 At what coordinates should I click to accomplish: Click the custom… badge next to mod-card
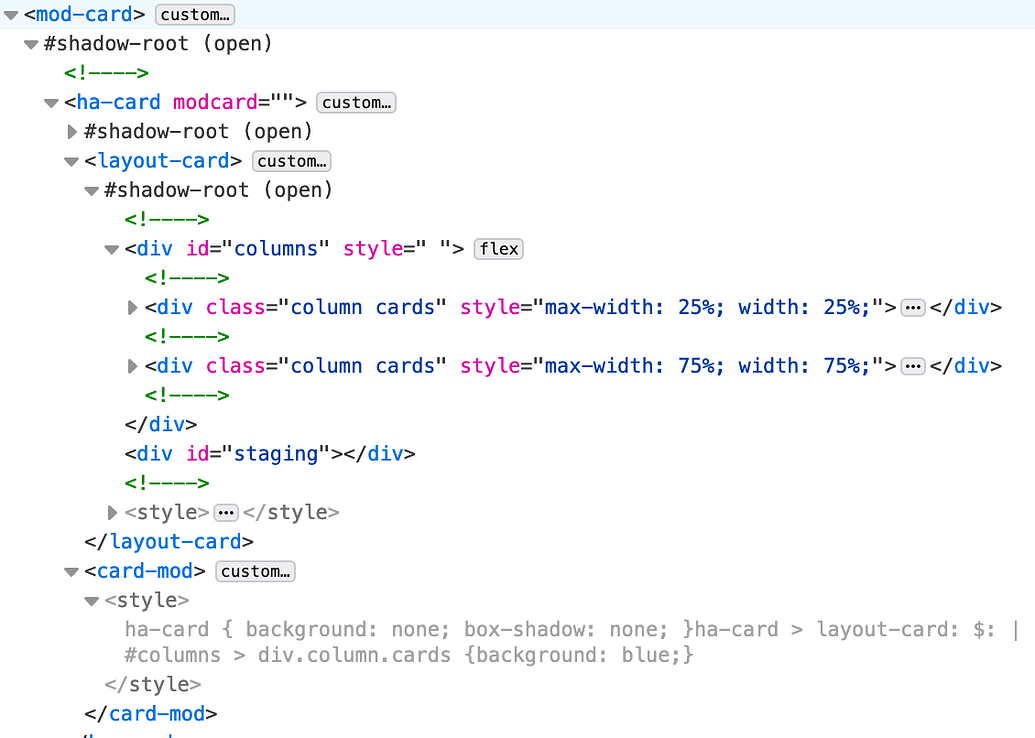pyautogui.click(x=194, y=14)
